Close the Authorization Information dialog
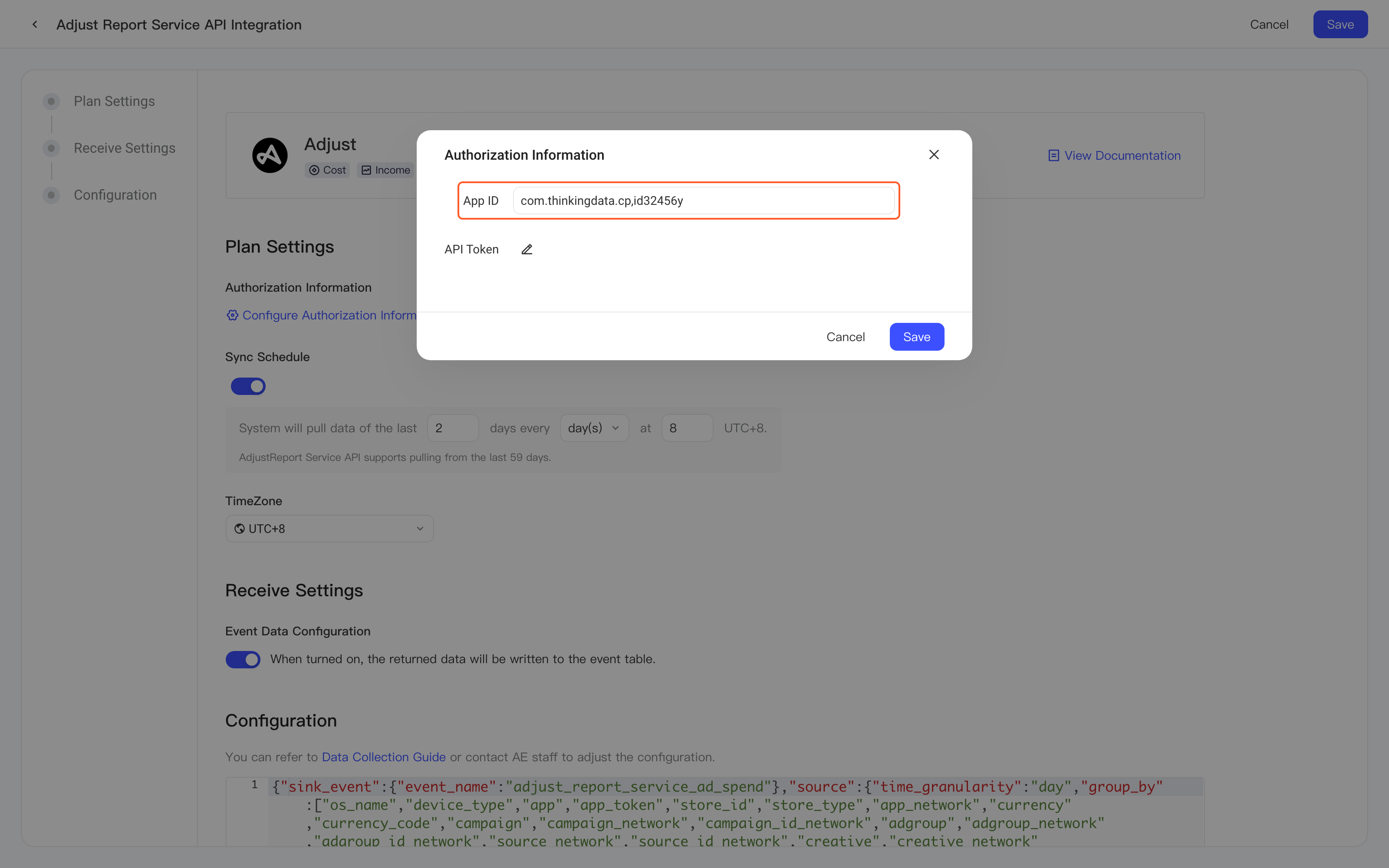This screenshot has width=1389, height=868. click(934, 155)
